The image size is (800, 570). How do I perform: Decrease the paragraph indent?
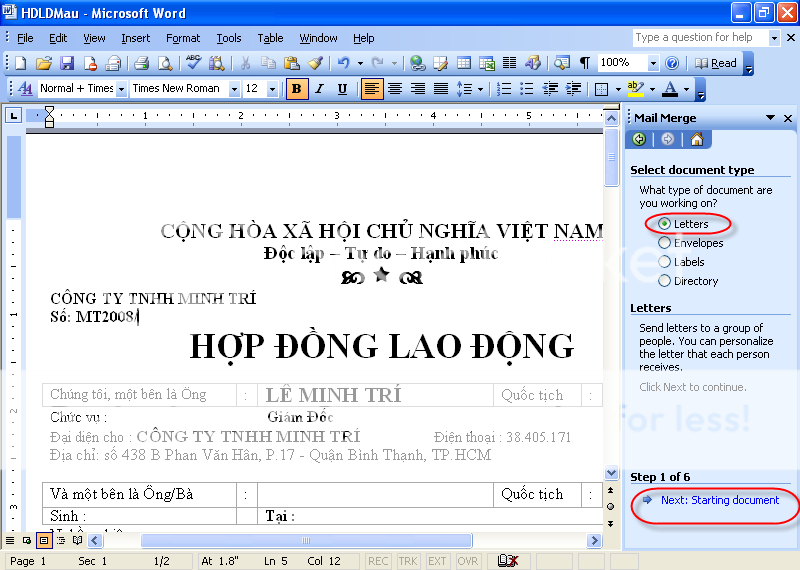550,89
